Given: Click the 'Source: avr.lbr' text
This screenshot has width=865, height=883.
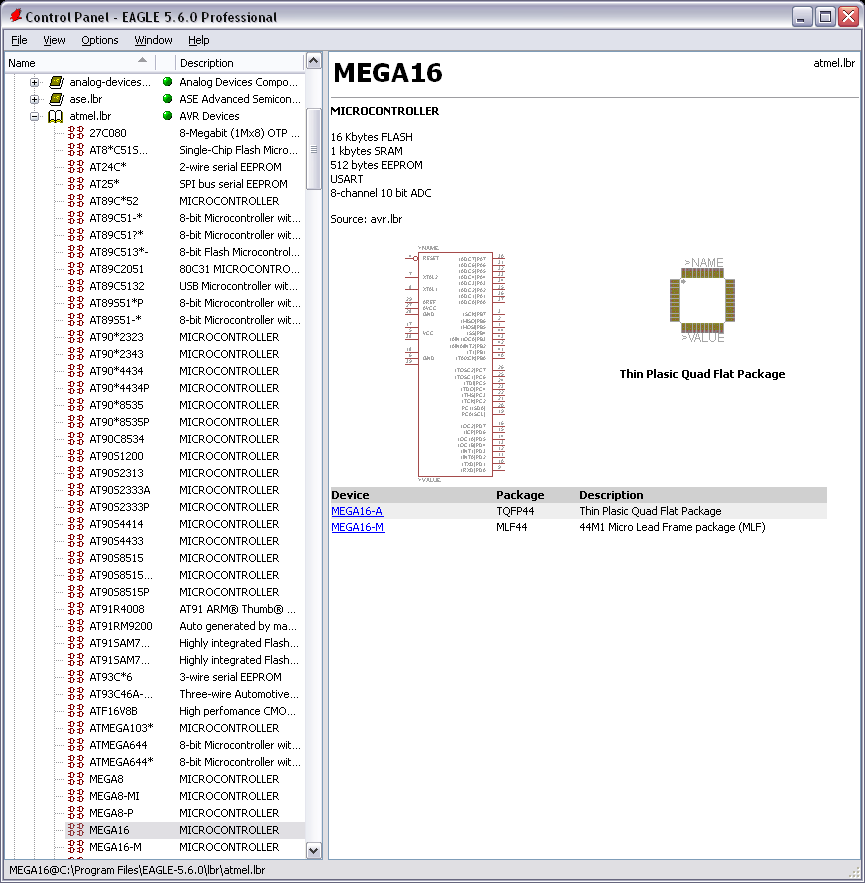Looking at the screenshot, I should [366, 219].
